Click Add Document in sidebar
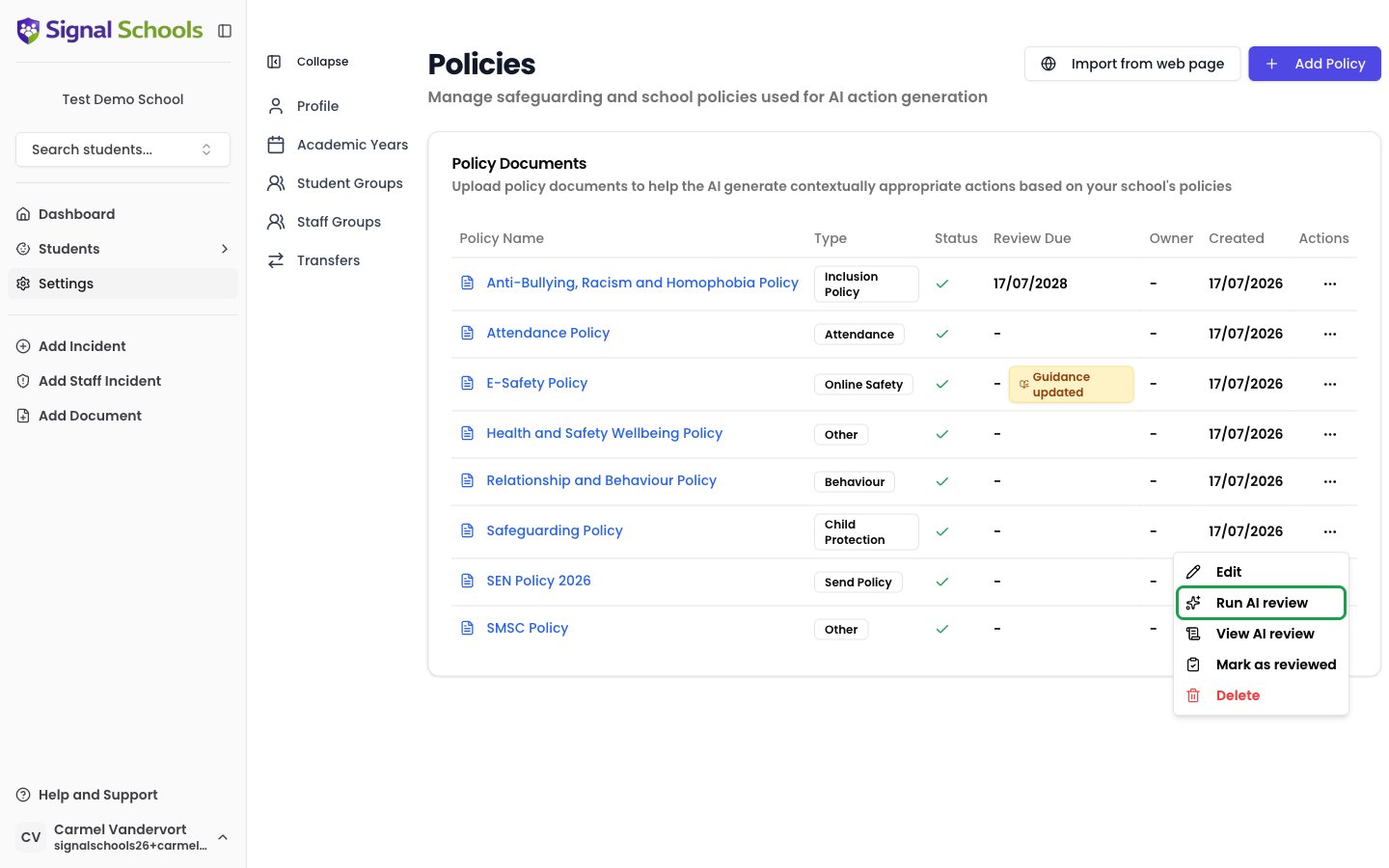Viewport: 1389px width, 868px height. pyautogui.click(x=123, y=416)
